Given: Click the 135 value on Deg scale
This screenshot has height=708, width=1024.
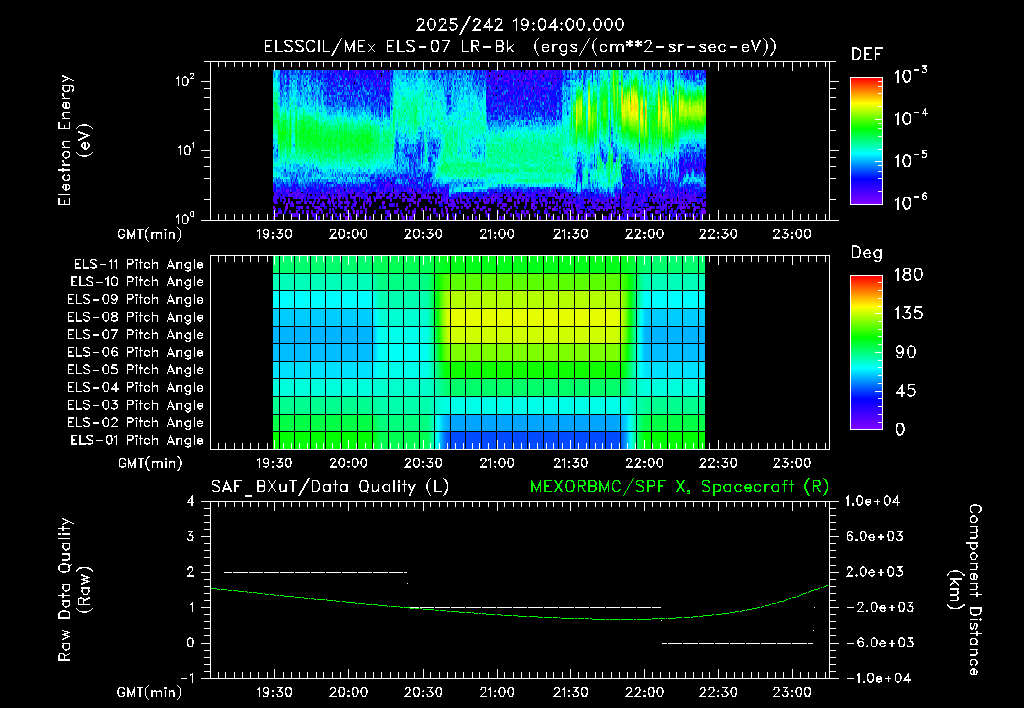Looking at the screenshot, I should (x=908, y=314).
